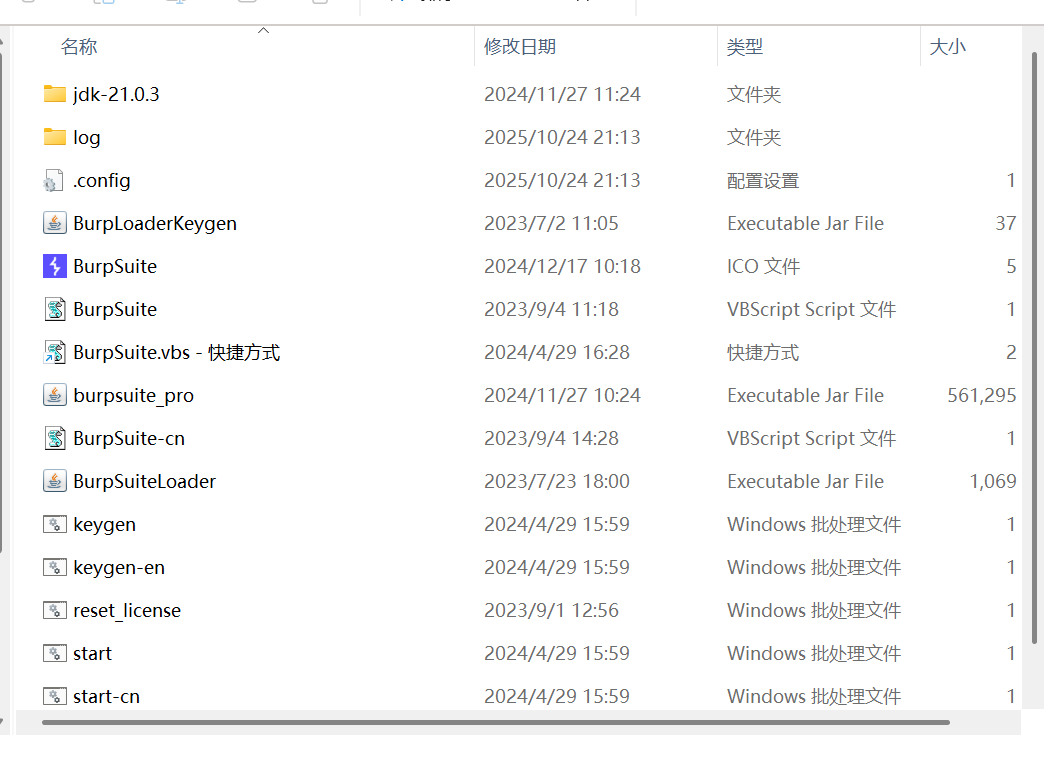Click Windows 批处理文件 type for keygen

click(814, 524)
